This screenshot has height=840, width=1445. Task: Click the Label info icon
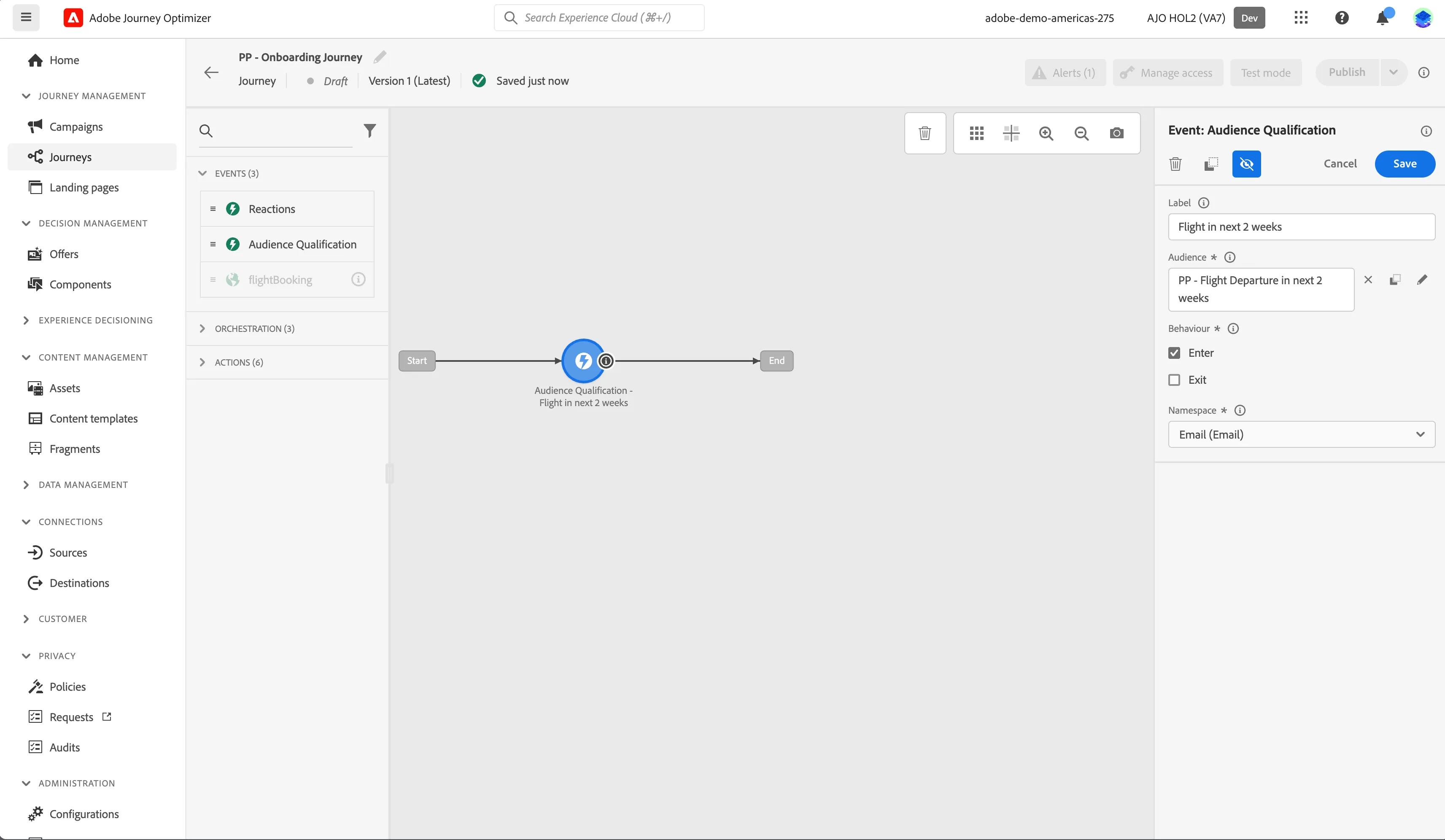tap(1204, 203)
